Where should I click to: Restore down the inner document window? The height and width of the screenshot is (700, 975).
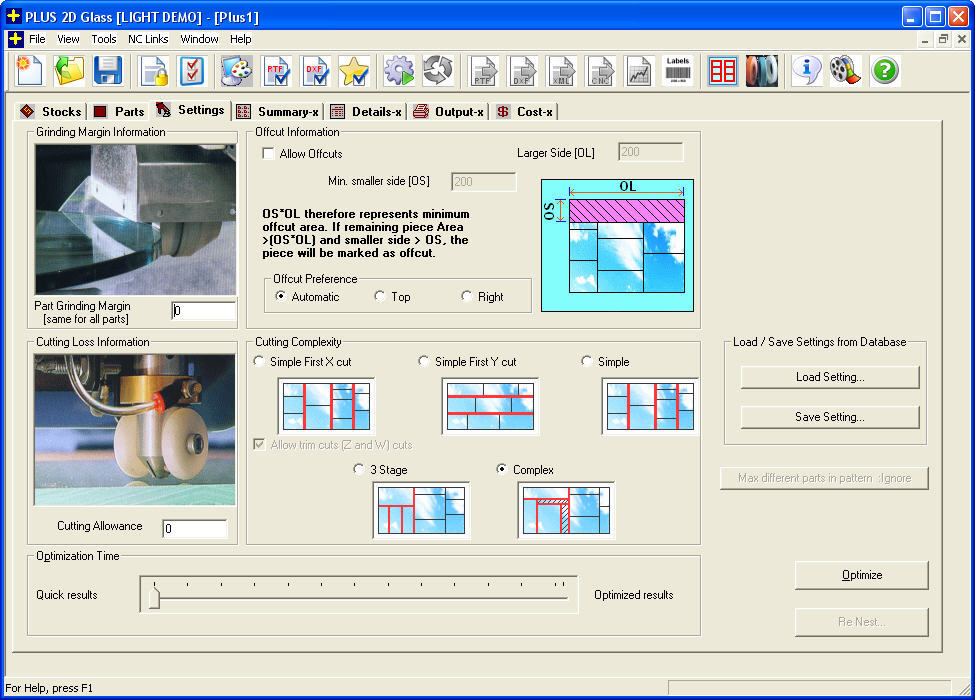coord(943,39)
